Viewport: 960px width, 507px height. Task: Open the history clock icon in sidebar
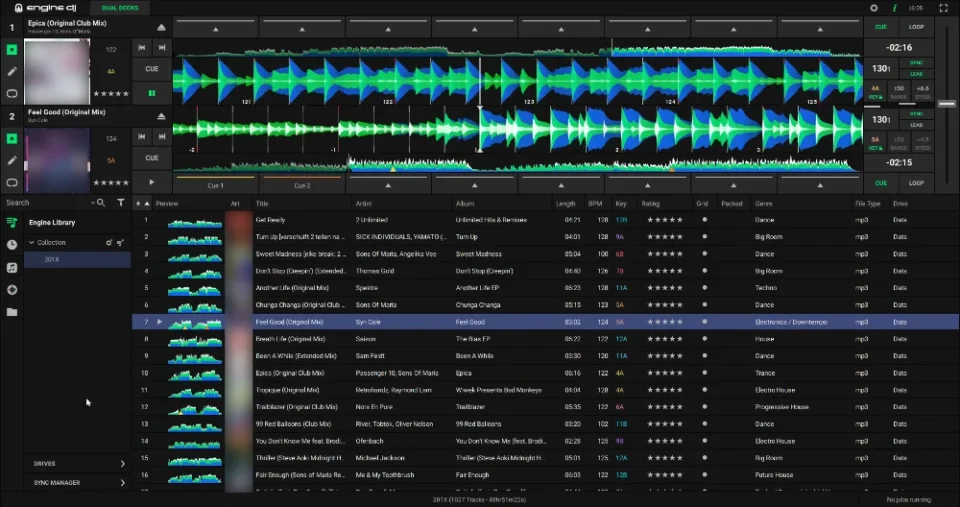click(x=12, y=244)
